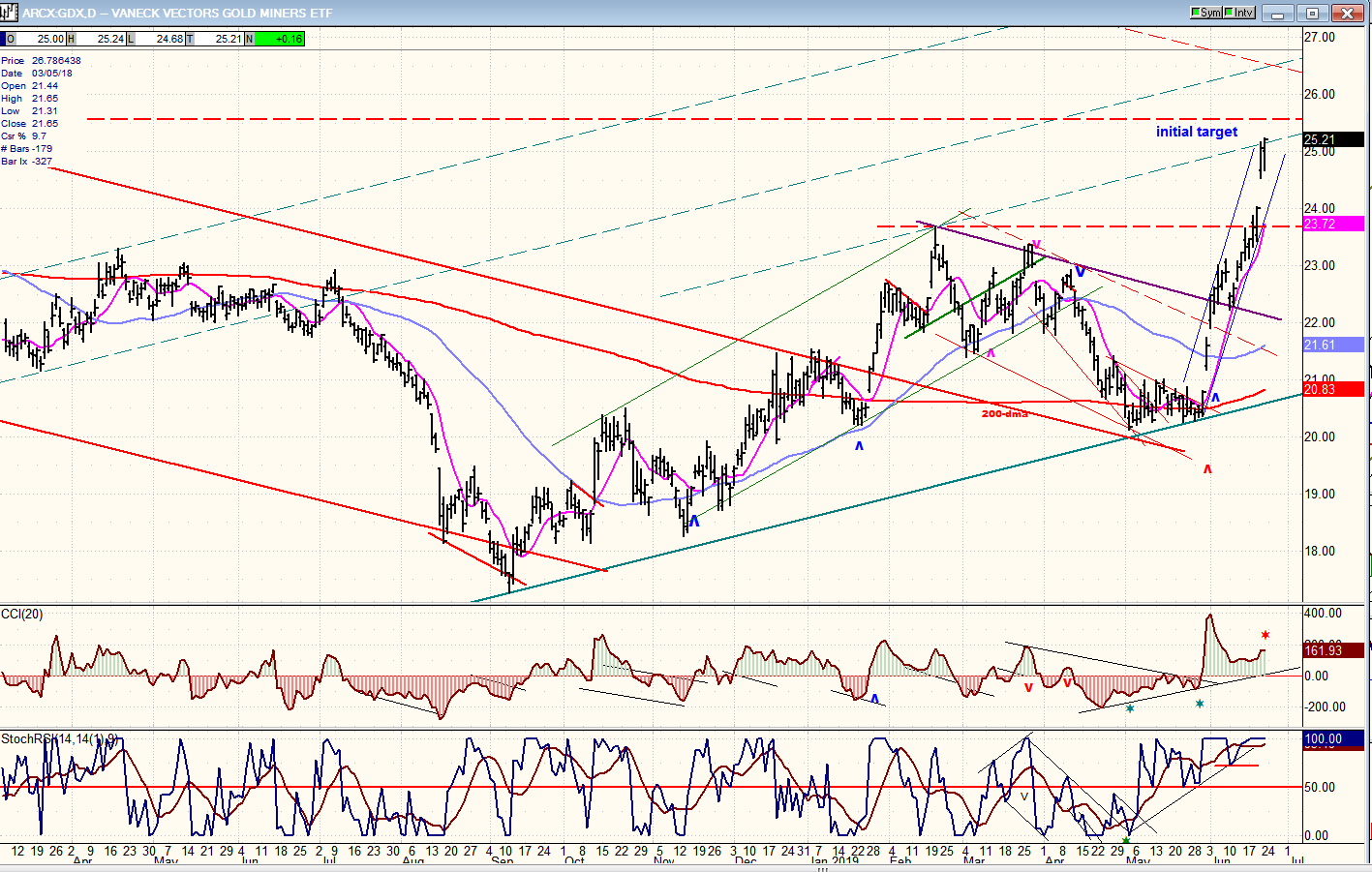The width and height of the screenshot is (1372, 872).
Task: Maximize the GDX chart window
Action: [x=1313, y=13]
